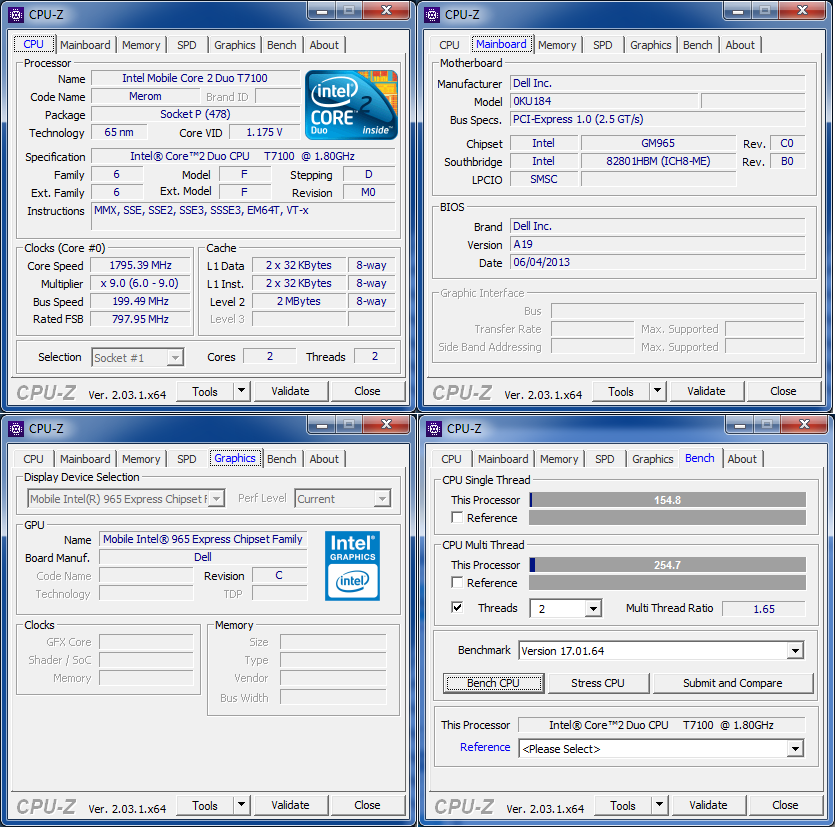Select the CPU tab in Graphics window
The width and height of the screenshot is (838, 830).
(33, 459)
